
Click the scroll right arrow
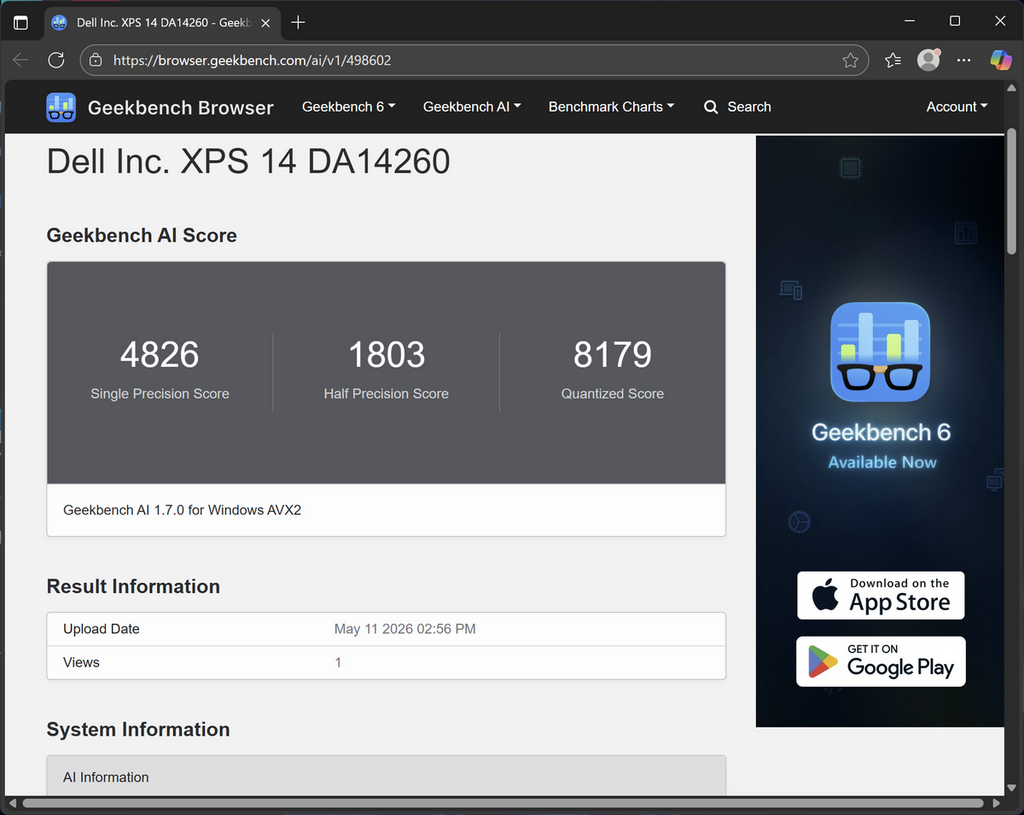(x=996, y=803)
